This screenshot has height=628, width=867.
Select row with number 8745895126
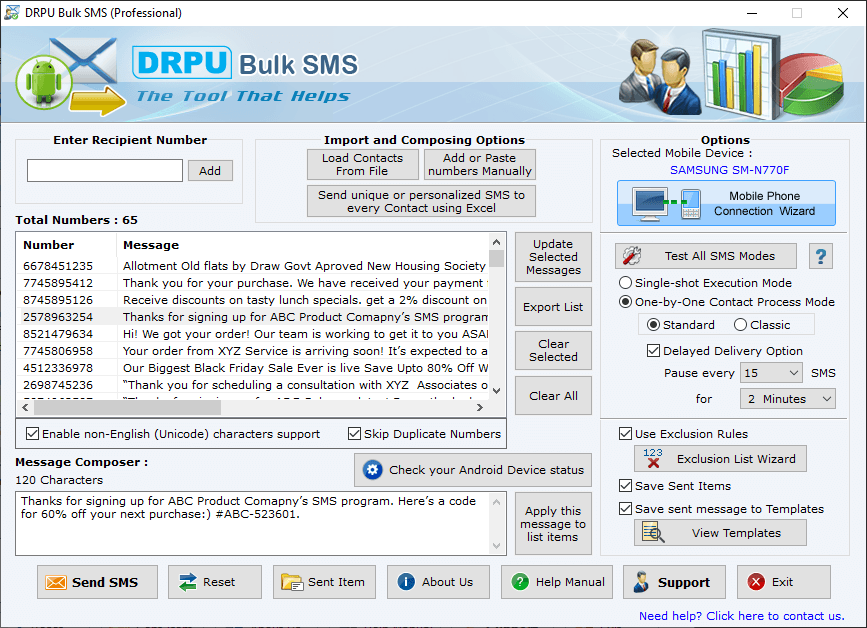pos(253,300)
